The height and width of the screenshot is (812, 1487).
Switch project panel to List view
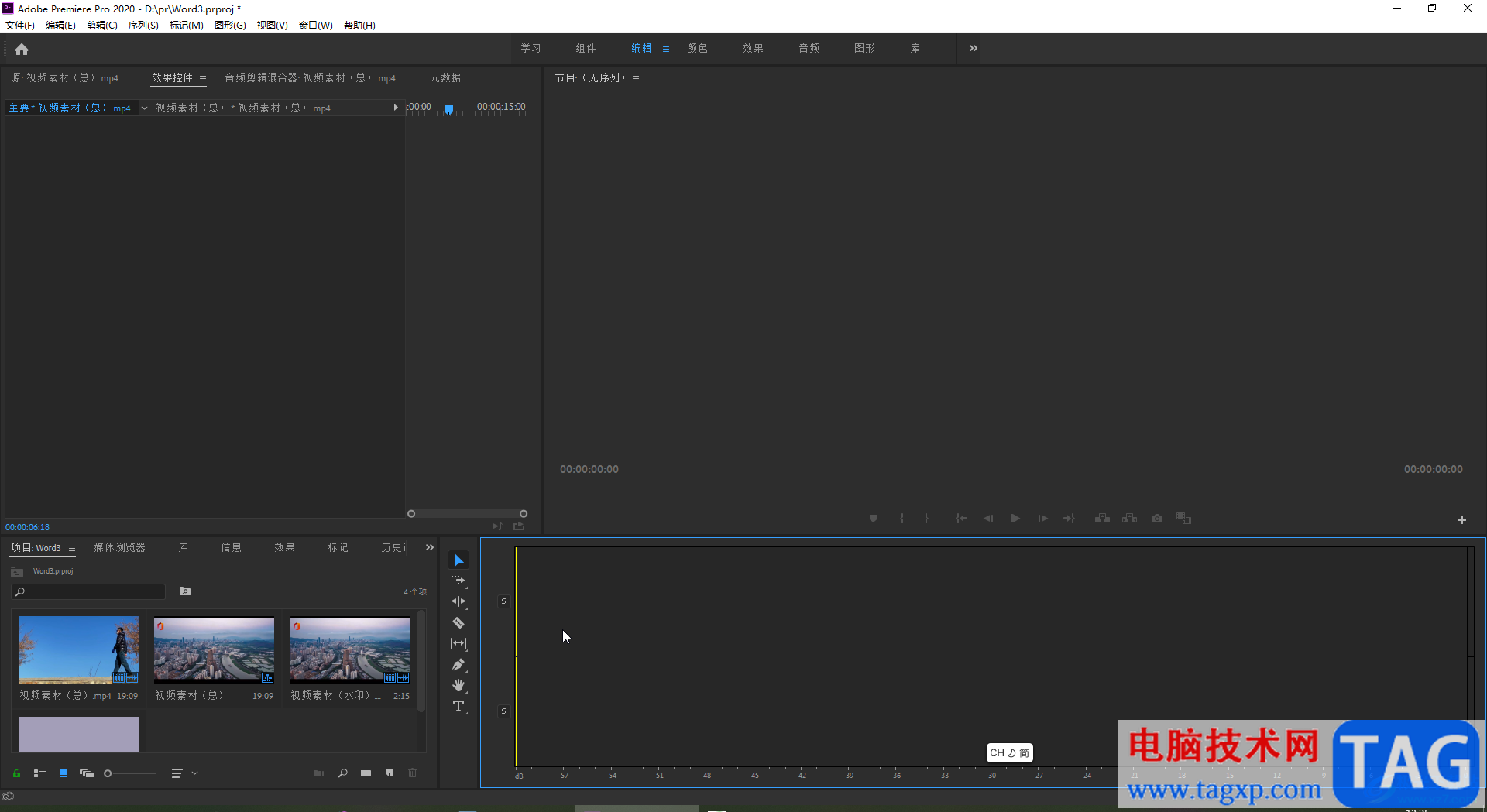click(x=40, y=773)
